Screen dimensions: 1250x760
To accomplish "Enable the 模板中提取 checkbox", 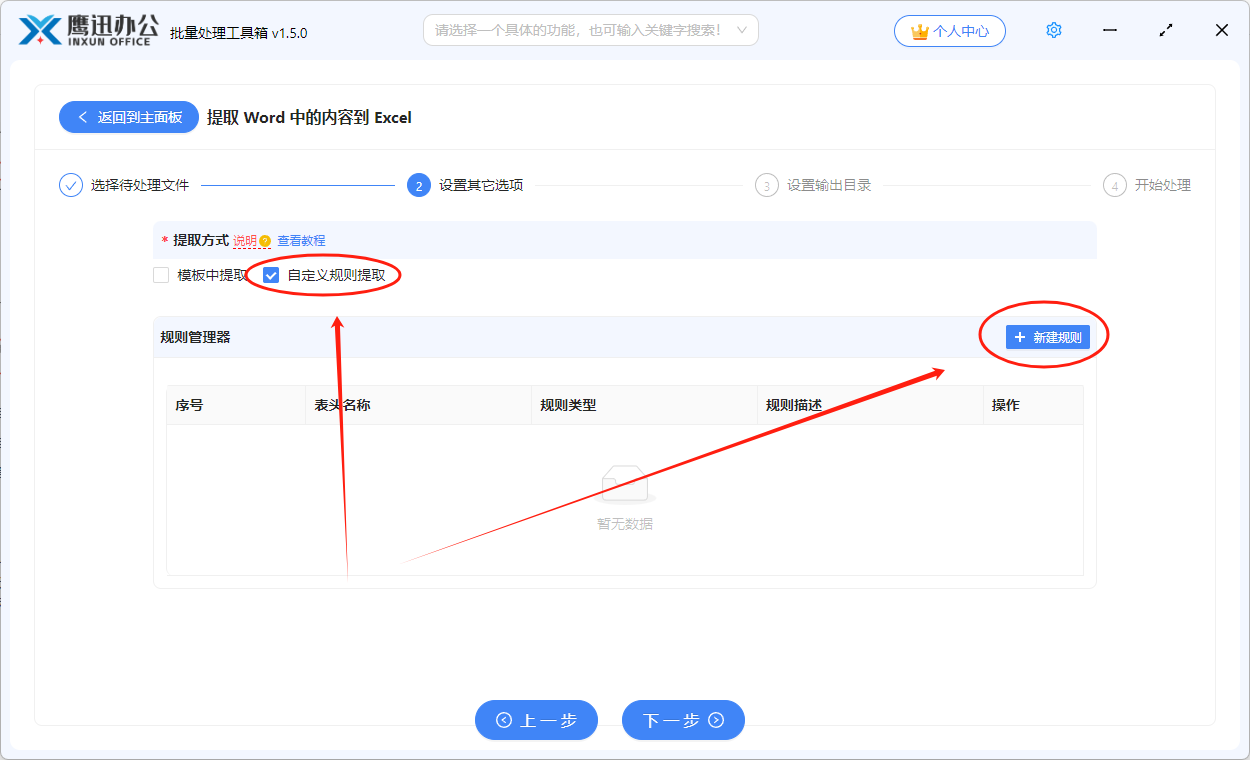I will pyautogui.click(x=160, y=274).
